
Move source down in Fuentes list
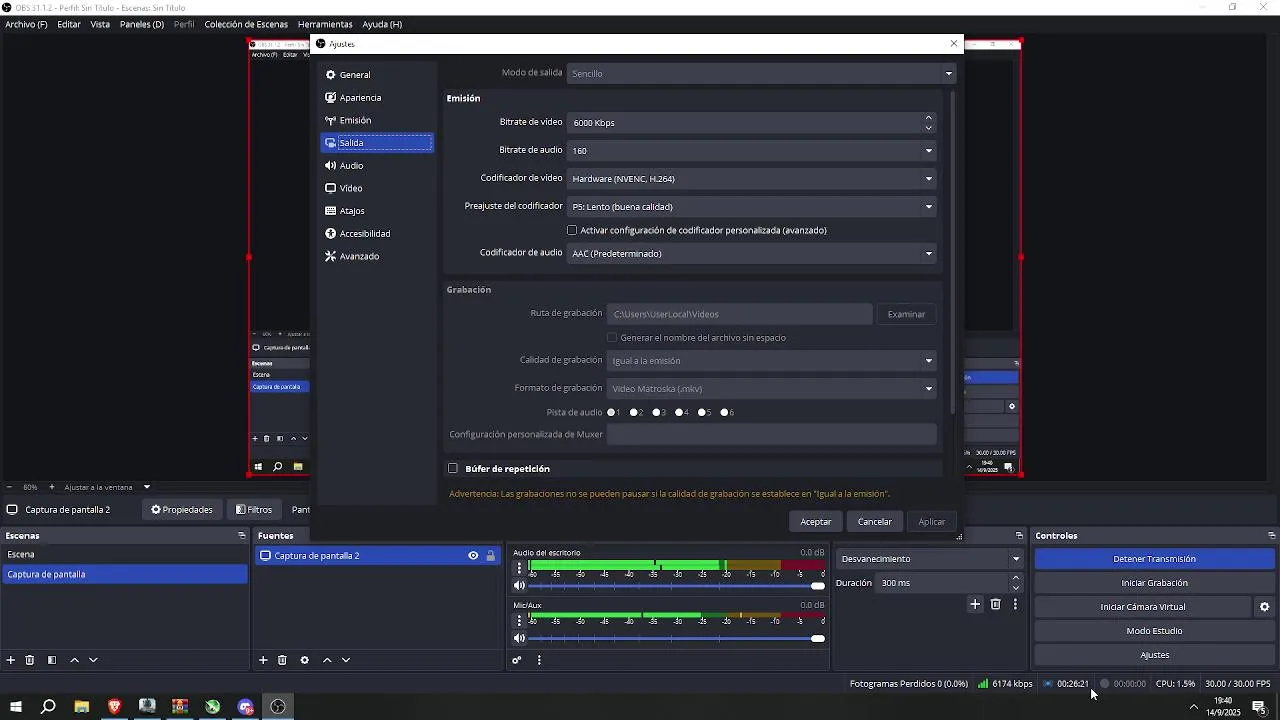click(346, 660)
